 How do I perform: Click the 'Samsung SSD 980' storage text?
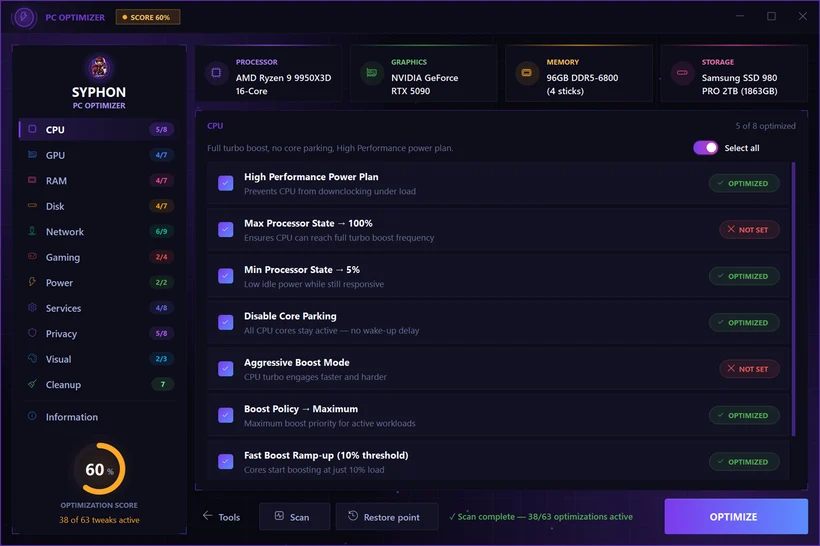(x=739, y=78)
